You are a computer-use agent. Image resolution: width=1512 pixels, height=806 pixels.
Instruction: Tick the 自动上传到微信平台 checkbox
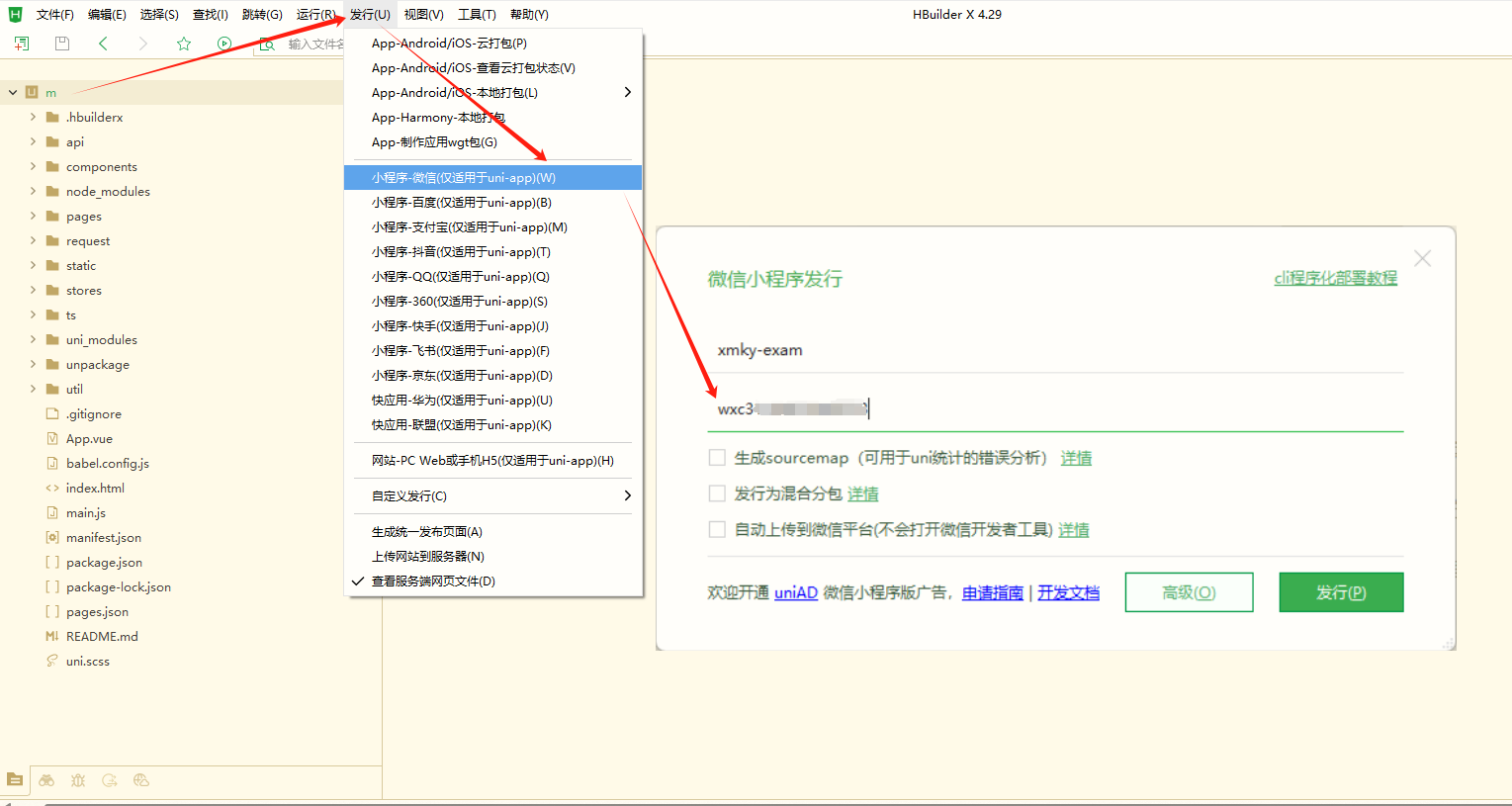[717, 529]
